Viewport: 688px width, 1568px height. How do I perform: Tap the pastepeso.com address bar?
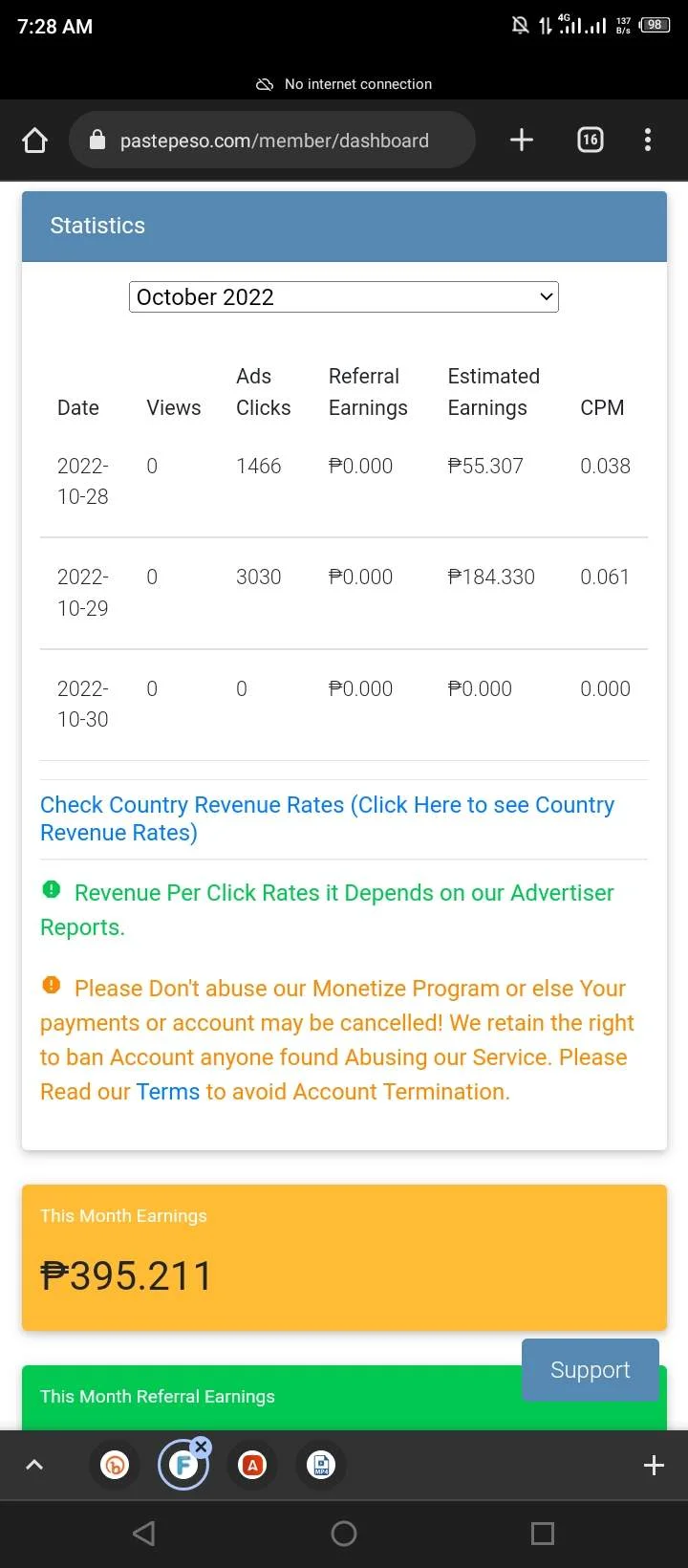[x=272, y=141]
